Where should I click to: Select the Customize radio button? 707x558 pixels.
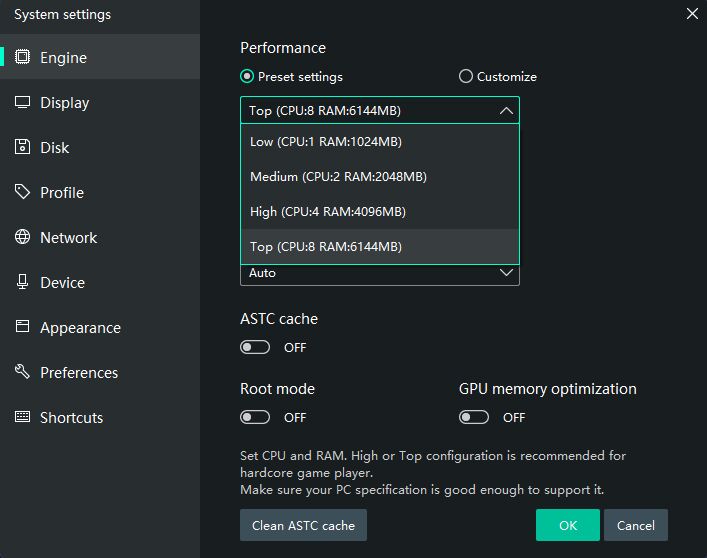(466, 76)
